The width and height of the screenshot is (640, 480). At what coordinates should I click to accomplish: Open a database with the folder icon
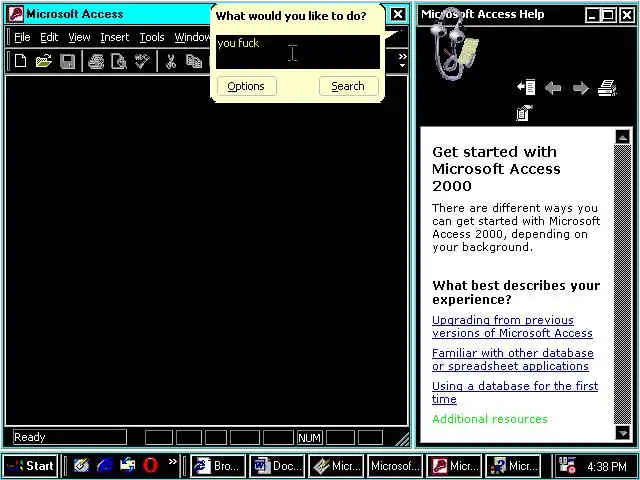tap(43, 61)
